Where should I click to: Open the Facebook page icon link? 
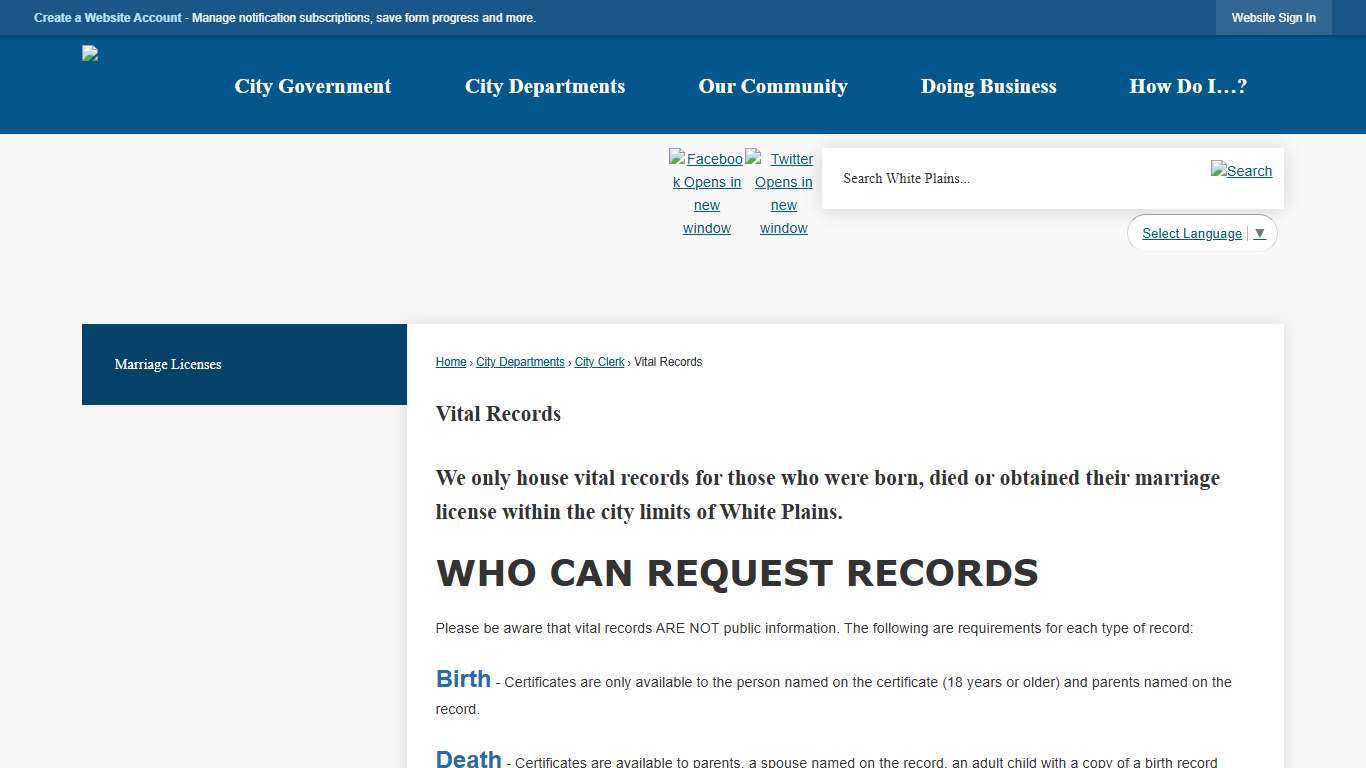tap(706, 193)
